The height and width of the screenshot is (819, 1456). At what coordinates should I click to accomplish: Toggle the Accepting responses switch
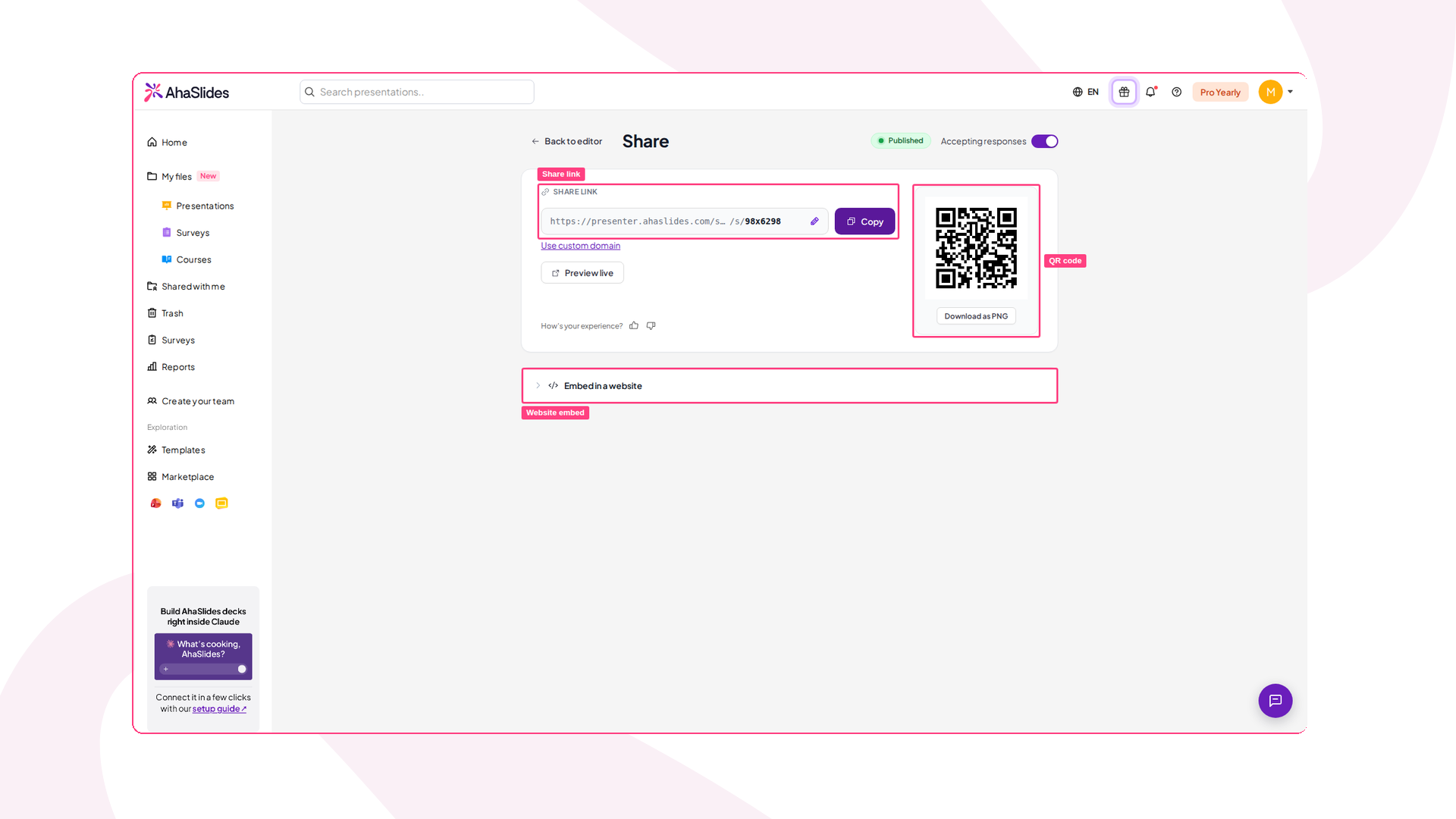[x=1044, y=141]
